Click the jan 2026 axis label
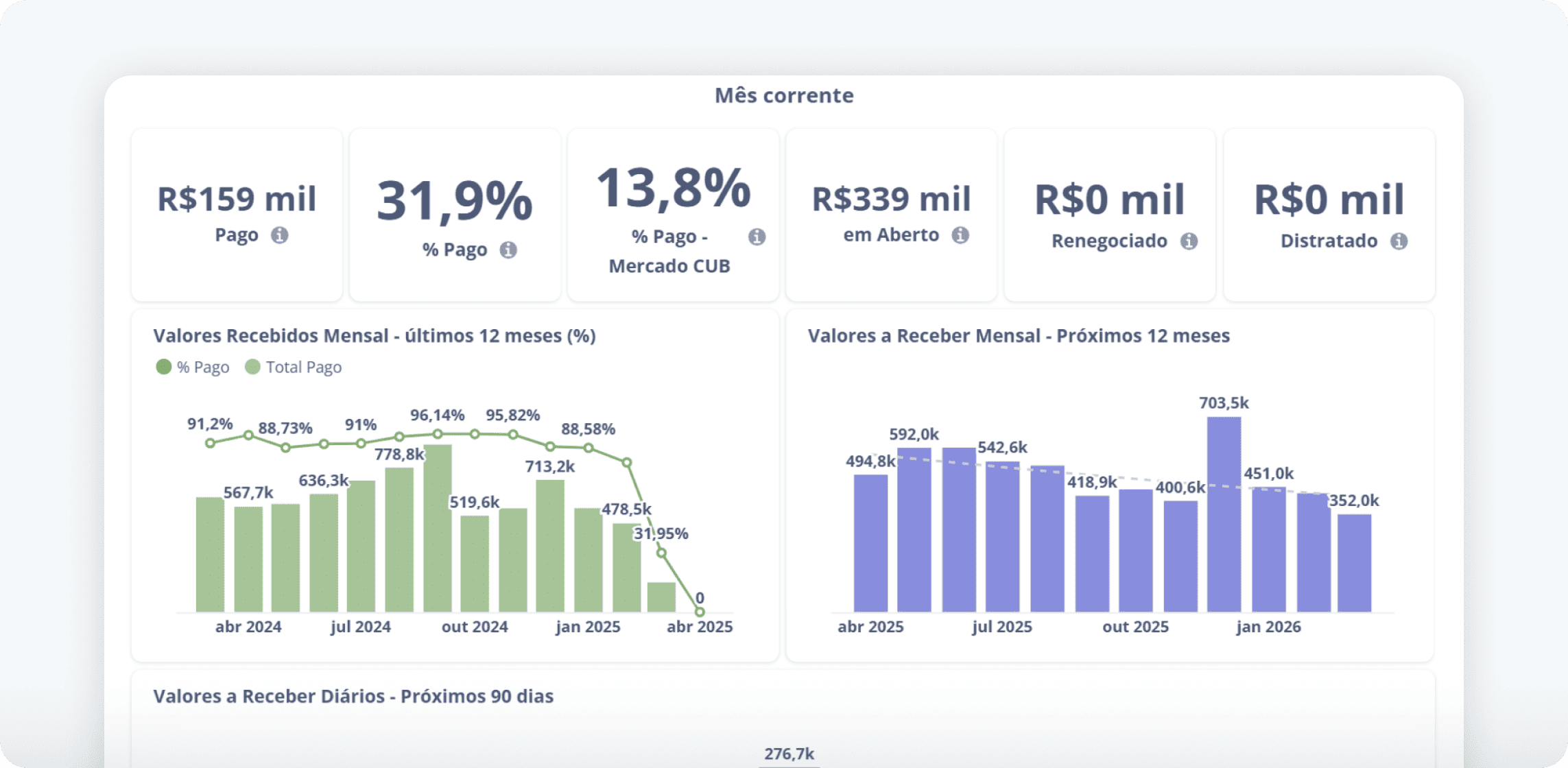This screenshot has height=768, width=1568. click(1268, 627)
